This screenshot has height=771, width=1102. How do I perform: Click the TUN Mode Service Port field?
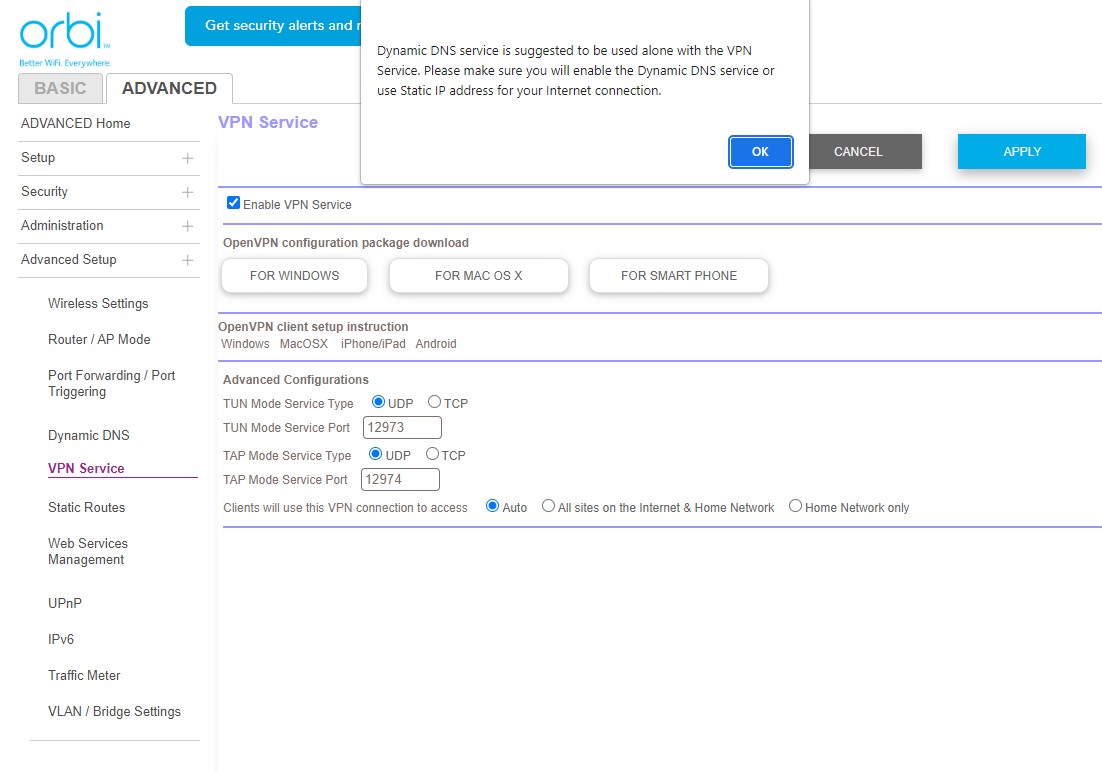point(402,428)
